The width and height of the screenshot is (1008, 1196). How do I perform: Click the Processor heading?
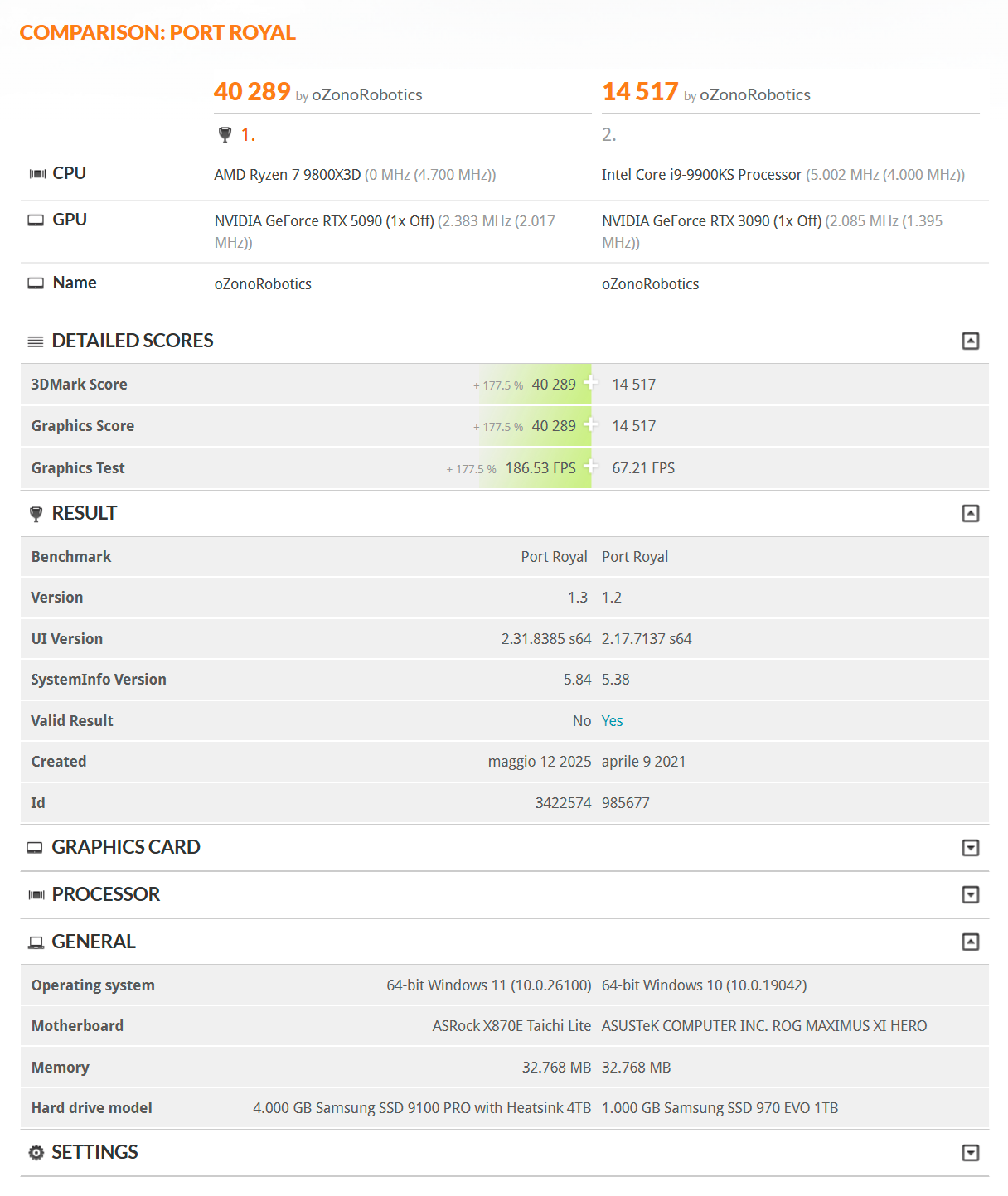click(106, 894)
